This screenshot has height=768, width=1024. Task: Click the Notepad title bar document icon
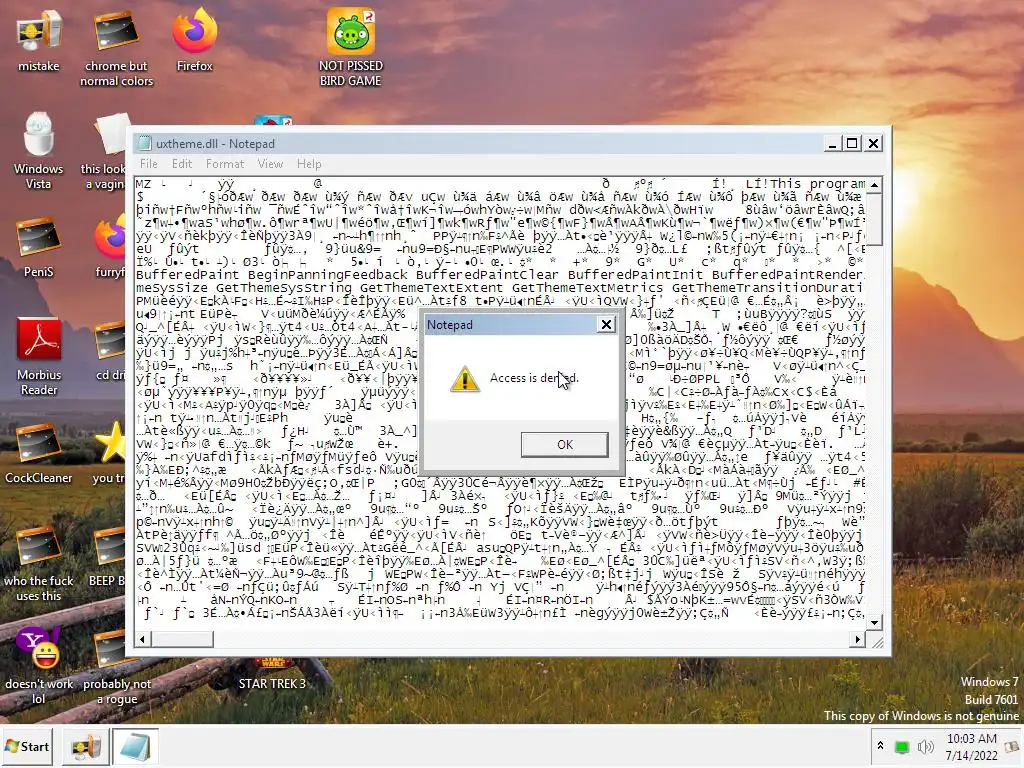(x=144, y=143)
